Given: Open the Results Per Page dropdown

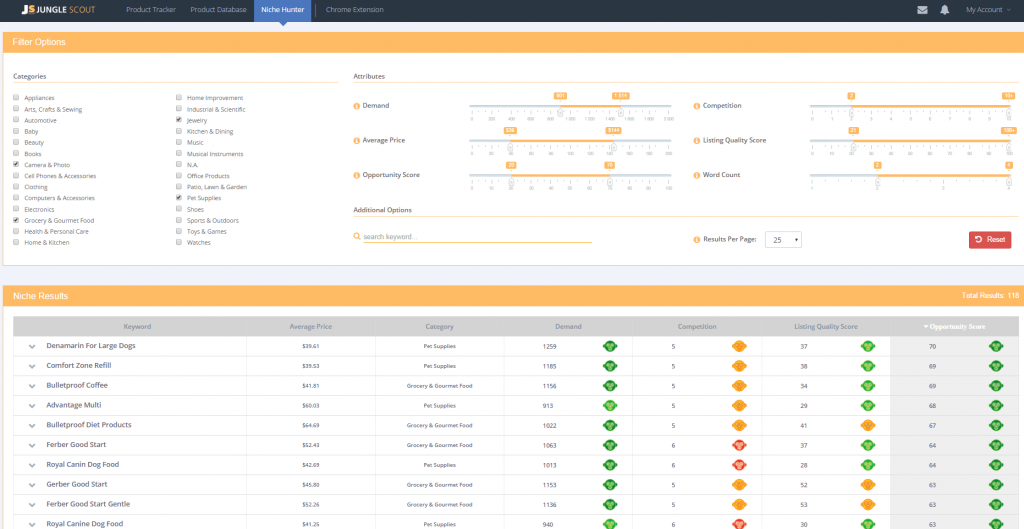Looking at the screenshot, I should 783,240.
